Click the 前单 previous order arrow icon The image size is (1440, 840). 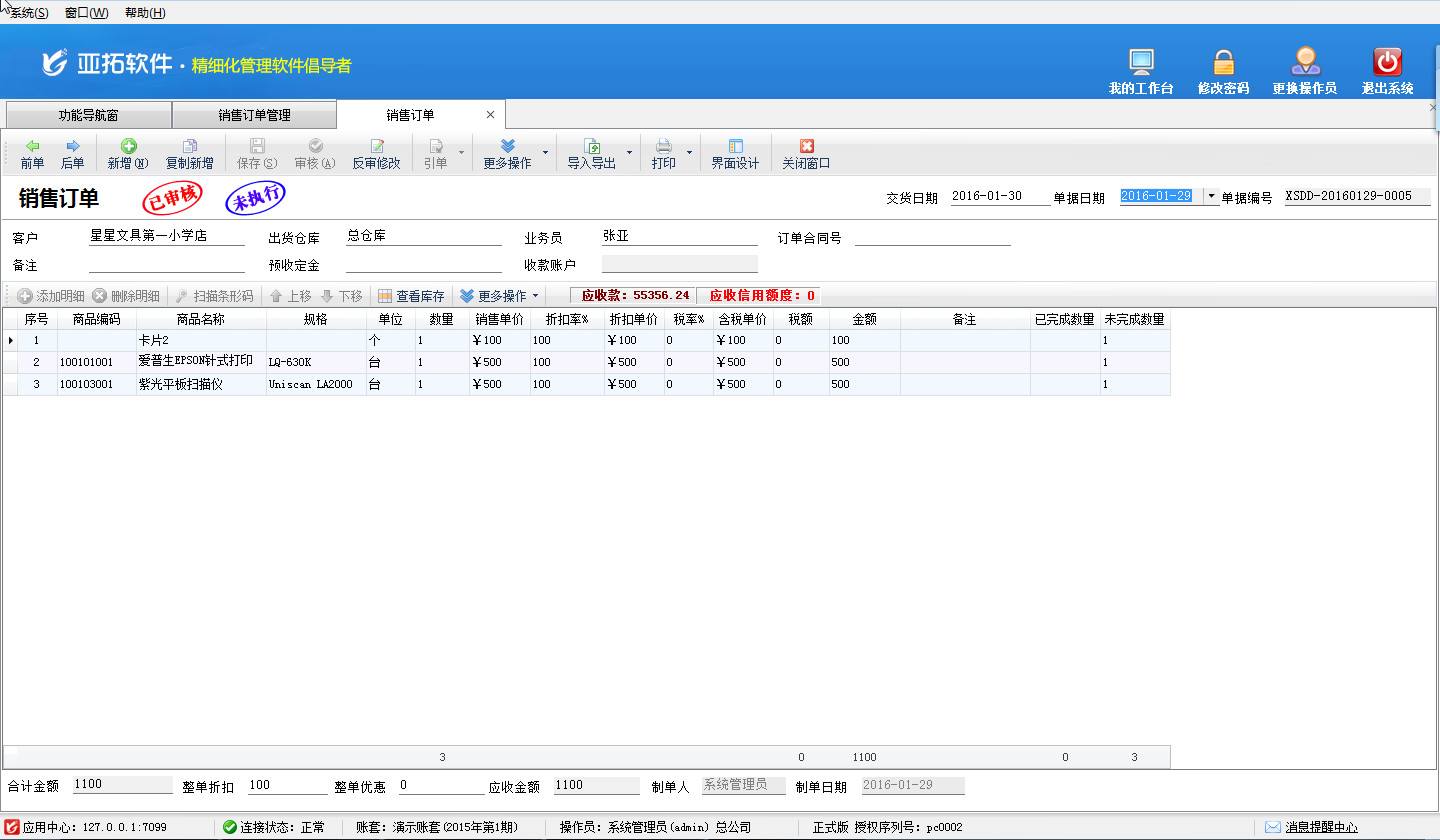[x=32, y=147]
